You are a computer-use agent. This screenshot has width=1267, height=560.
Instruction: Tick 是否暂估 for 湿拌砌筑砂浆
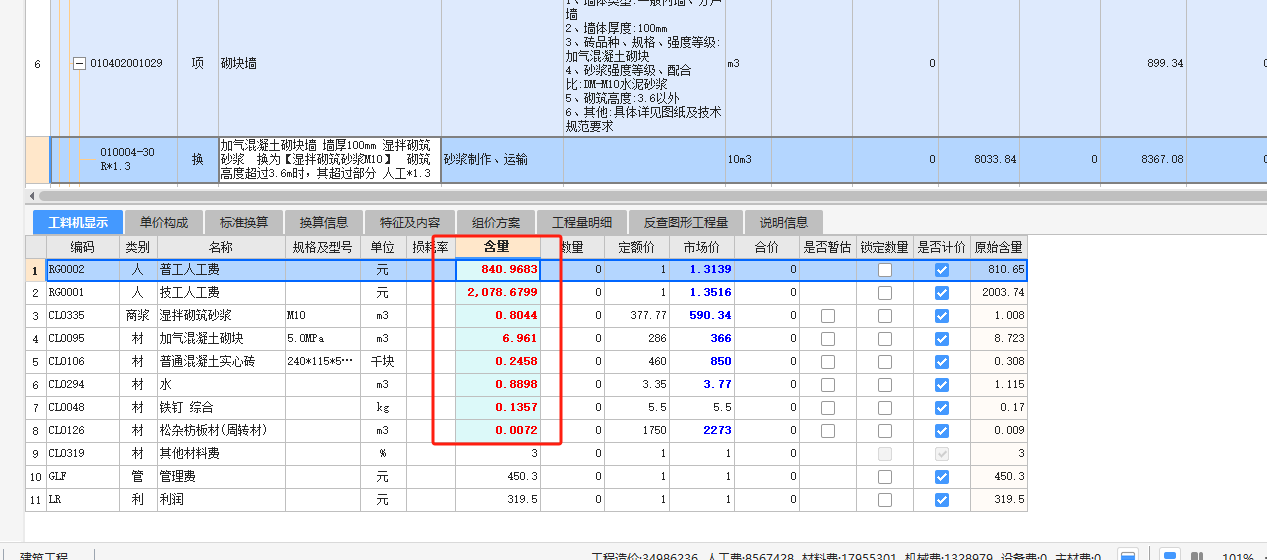[x=828, y=316]
